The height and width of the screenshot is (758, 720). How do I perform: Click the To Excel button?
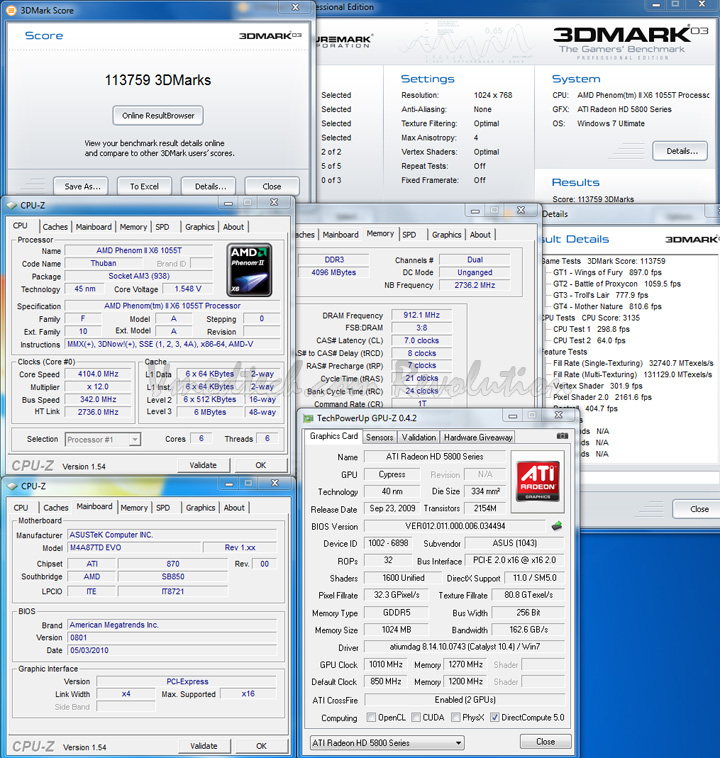tap(144, 186)
